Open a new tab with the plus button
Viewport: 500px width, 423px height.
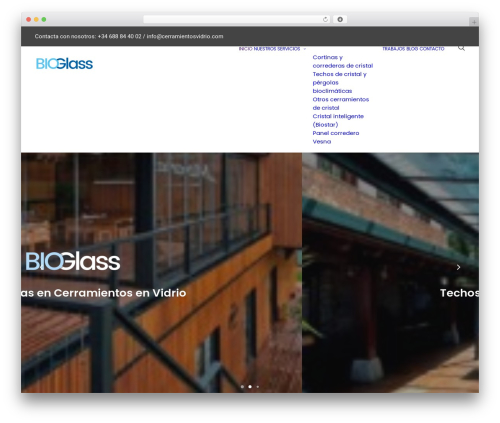tap(474, 22)
